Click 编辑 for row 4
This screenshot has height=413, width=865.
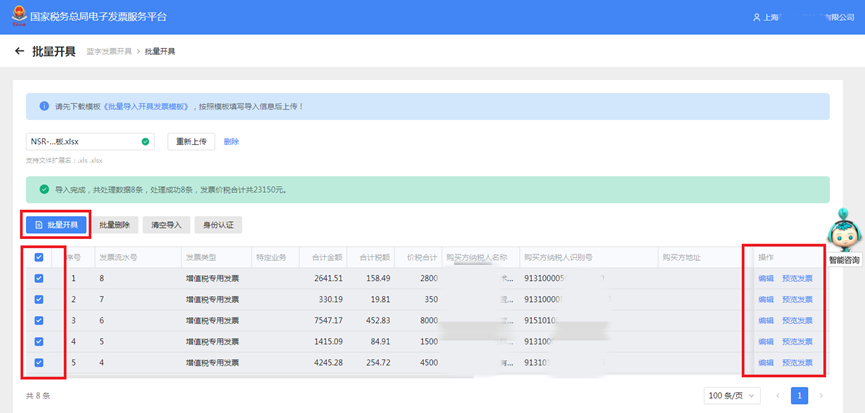pyautogui.click(x=766, y=341)
